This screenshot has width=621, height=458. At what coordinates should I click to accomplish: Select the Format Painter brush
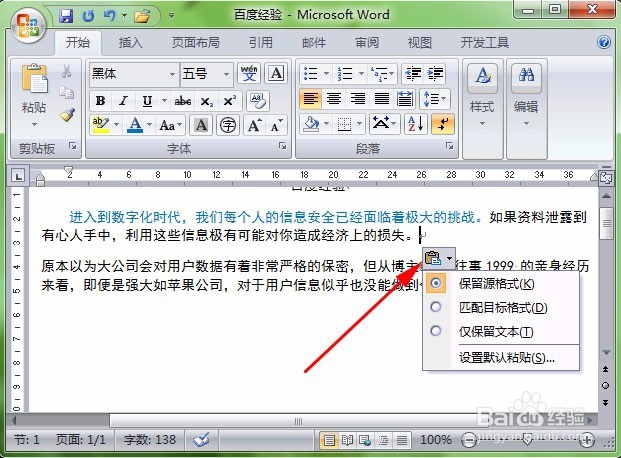[x=67, y=115]
